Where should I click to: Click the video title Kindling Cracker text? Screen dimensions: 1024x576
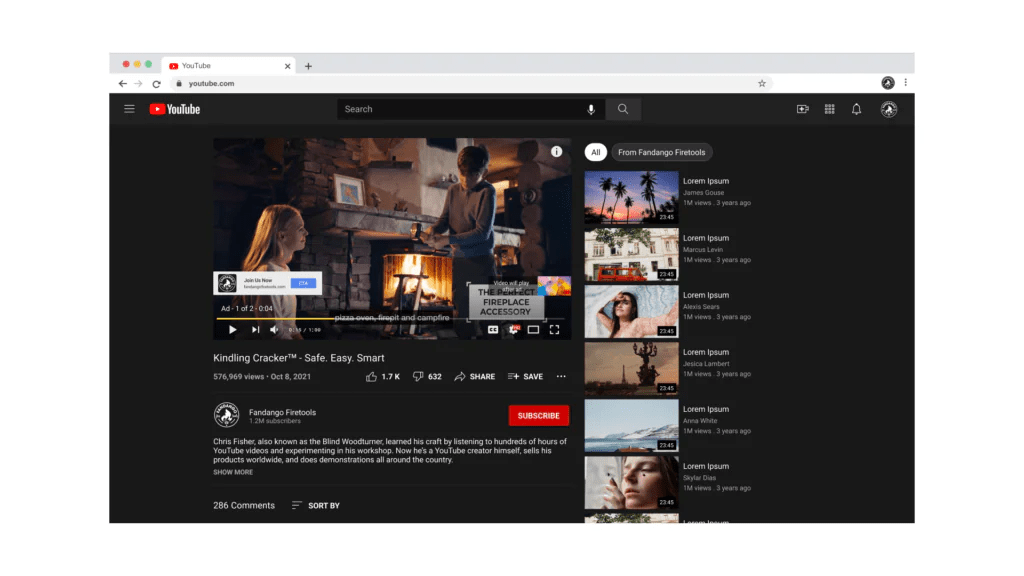[x=298, y=358]
